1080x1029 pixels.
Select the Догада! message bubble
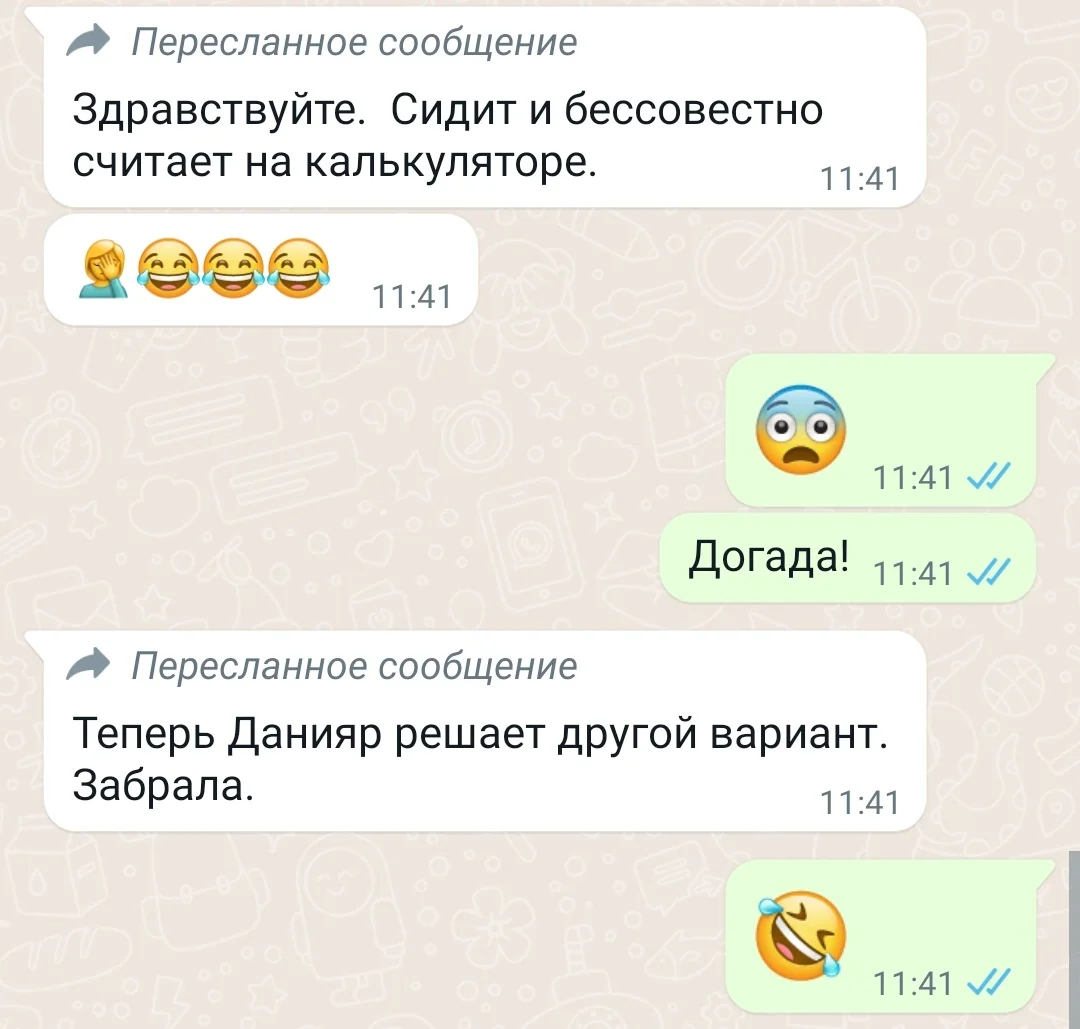pos(848,557)
